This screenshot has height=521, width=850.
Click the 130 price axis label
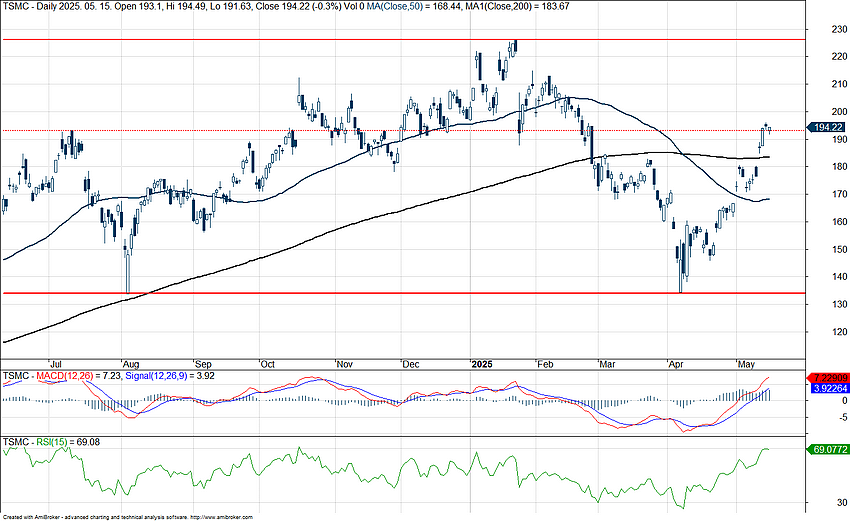point(840,305)
